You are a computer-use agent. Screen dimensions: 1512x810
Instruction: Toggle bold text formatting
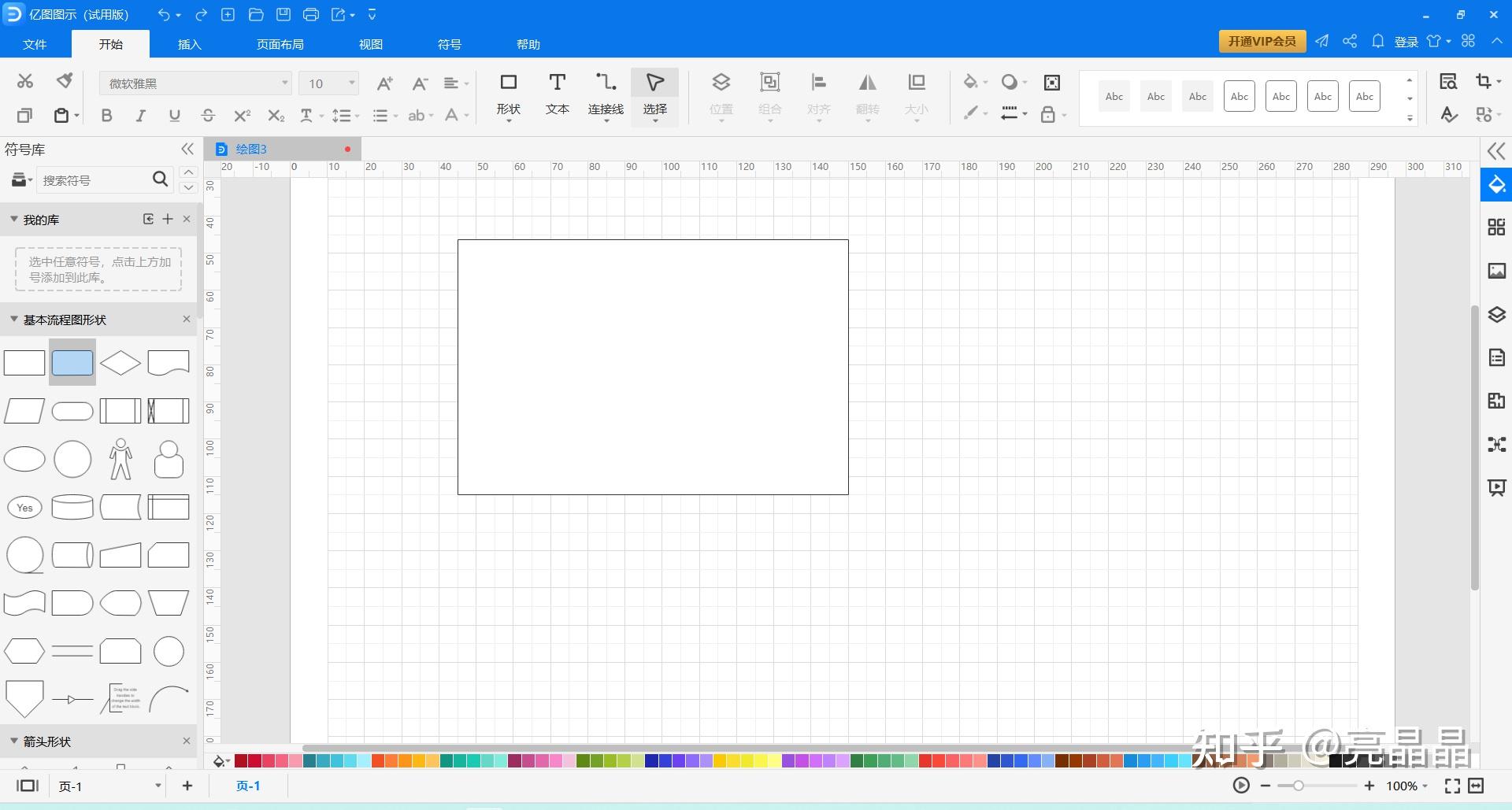click(106, 116)
